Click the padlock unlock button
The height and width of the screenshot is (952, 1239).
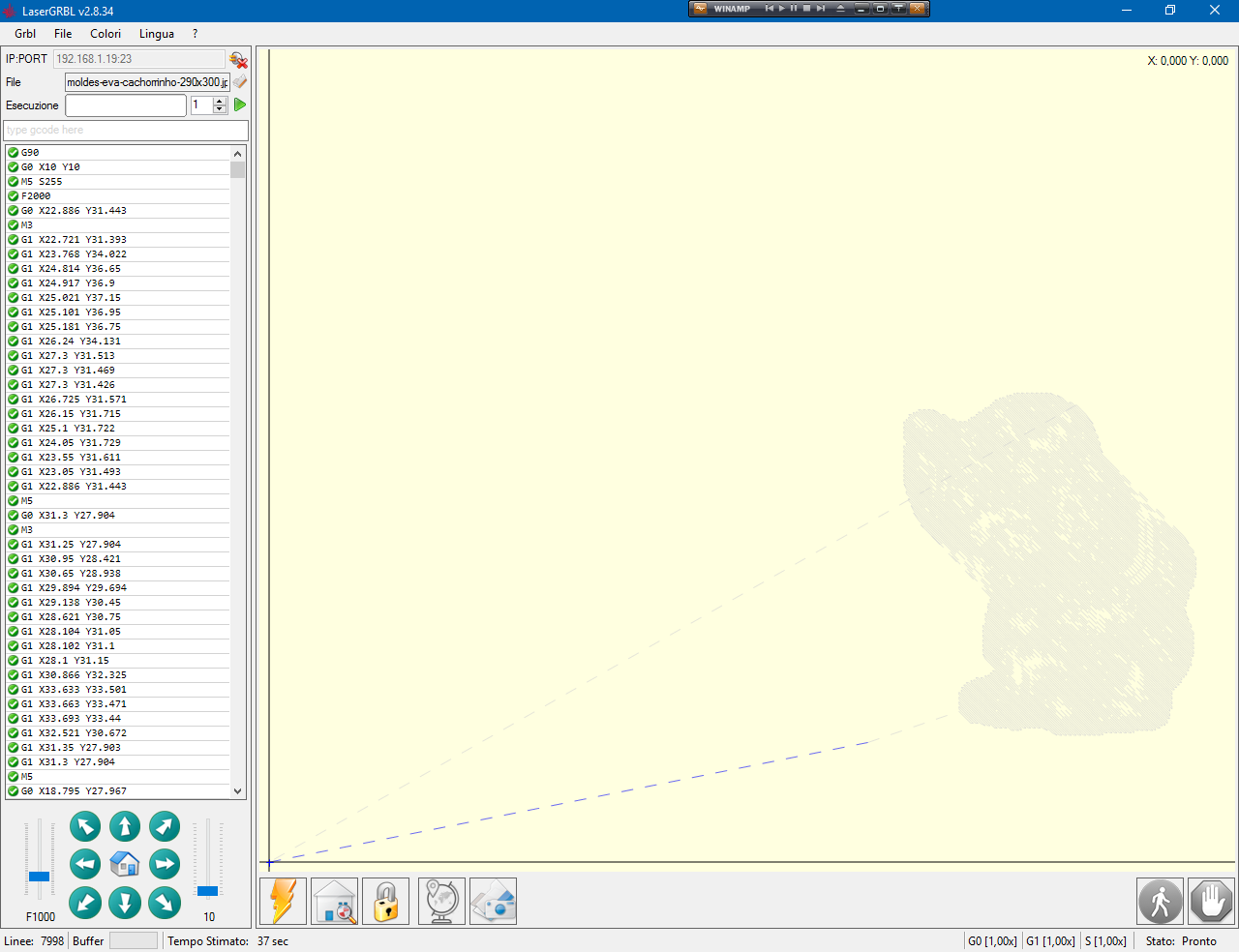click(386, 902)
